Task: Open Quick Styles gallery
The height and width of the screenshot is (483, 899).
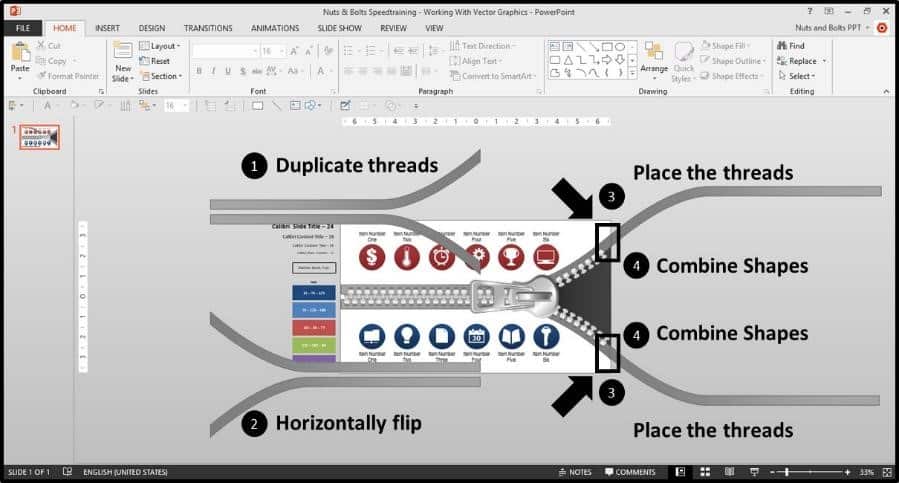Action: (682, 62)
